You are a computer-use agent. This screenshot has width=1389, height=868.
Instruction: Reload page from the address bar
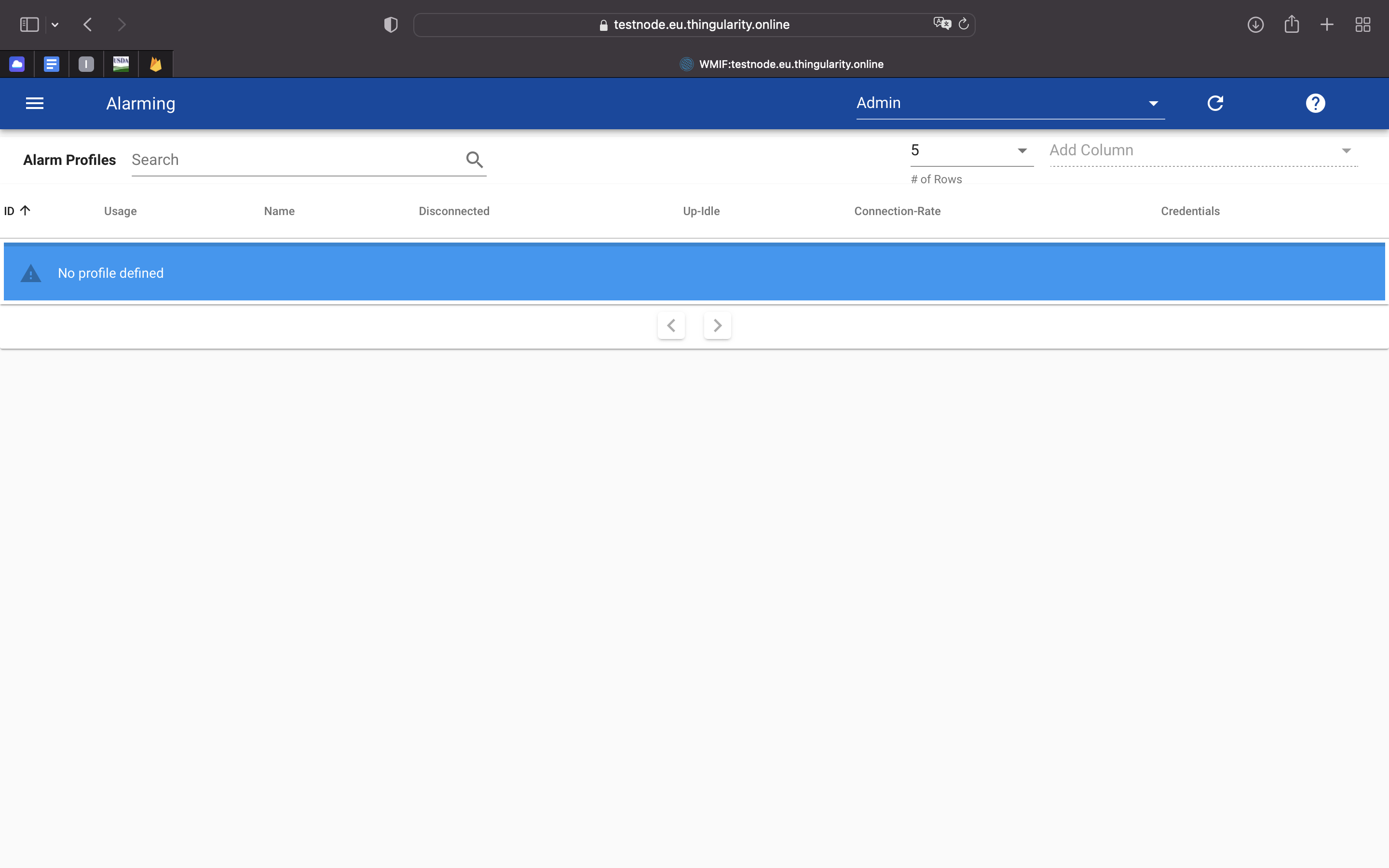(x=964, y=24)
